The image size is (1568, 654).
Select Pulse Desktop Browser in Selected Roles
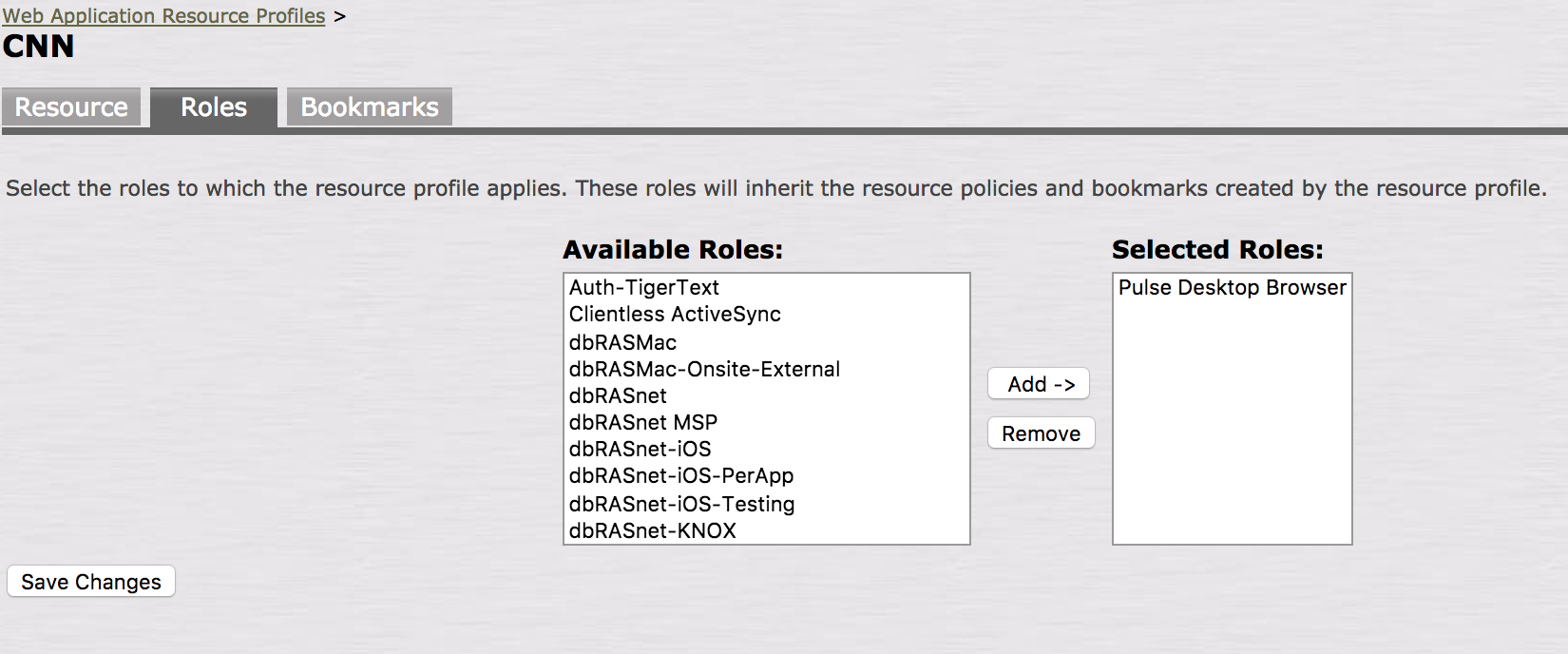[1232, 287]
